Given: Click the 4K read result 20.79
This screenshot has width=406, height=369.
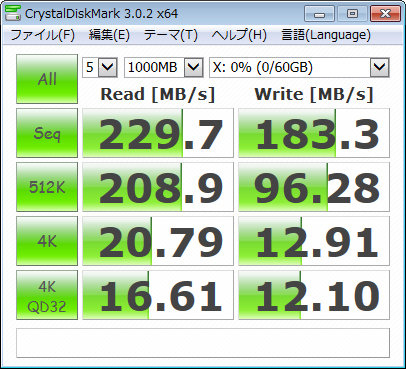Looking at the screenshot, I should click(158, 241).
